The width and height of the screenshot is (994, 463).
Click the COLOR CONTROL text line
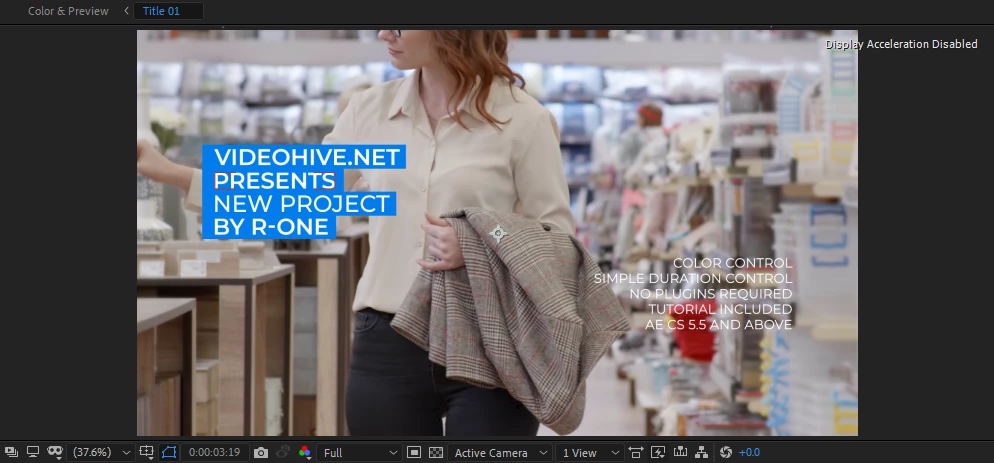732,263
